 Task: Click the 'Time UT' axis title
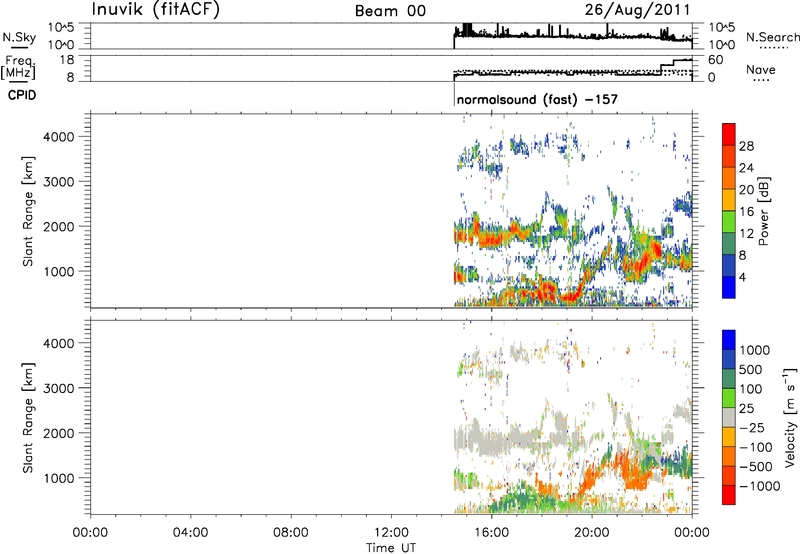coord(391,548)
